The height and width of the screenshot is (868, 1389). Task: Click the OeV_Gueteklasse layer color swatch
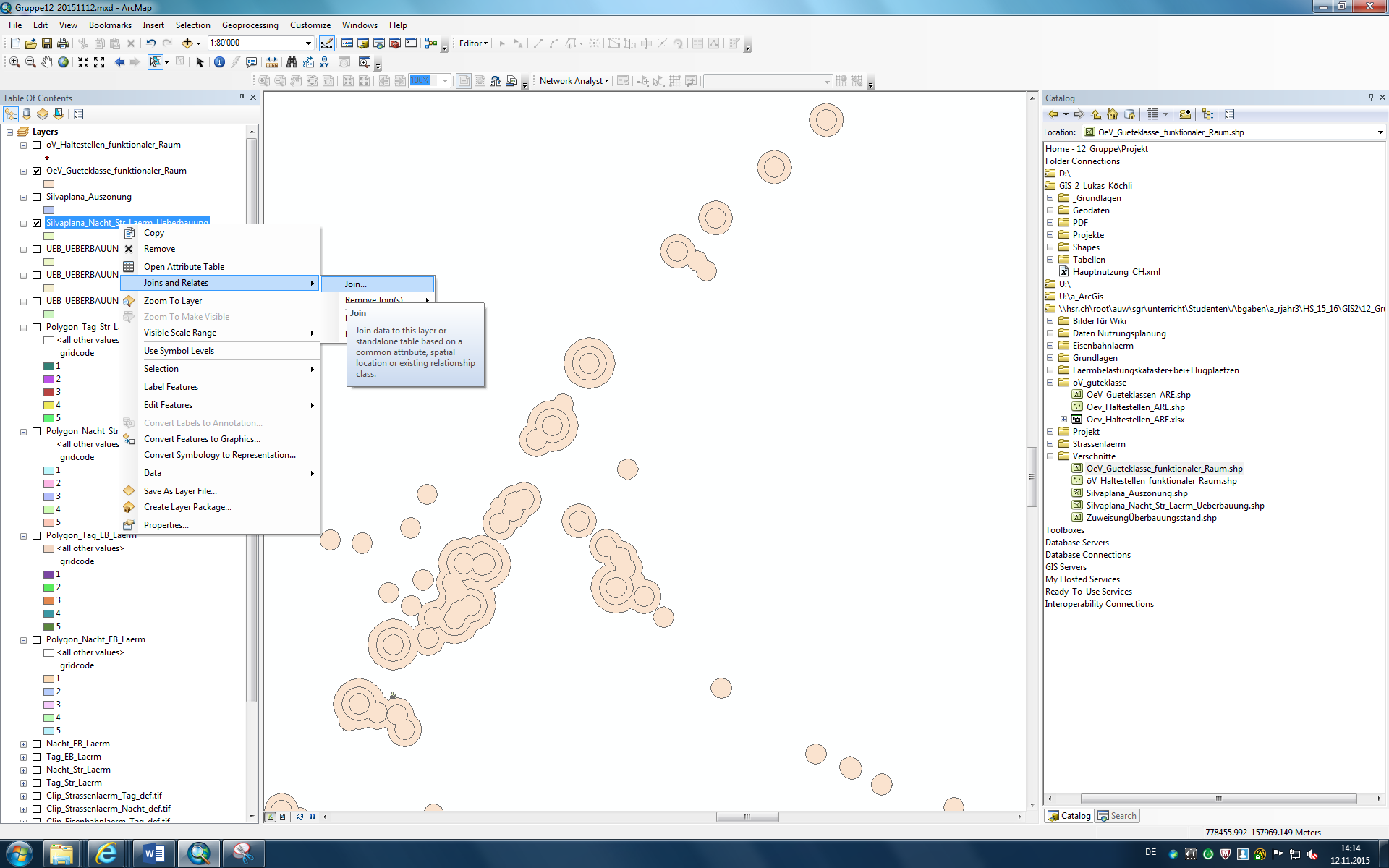click(x=49, y=184)
